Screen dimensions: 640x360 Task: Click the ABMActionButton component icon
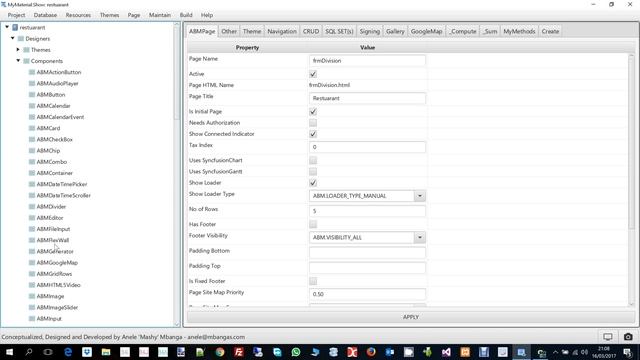coord(32,72)
